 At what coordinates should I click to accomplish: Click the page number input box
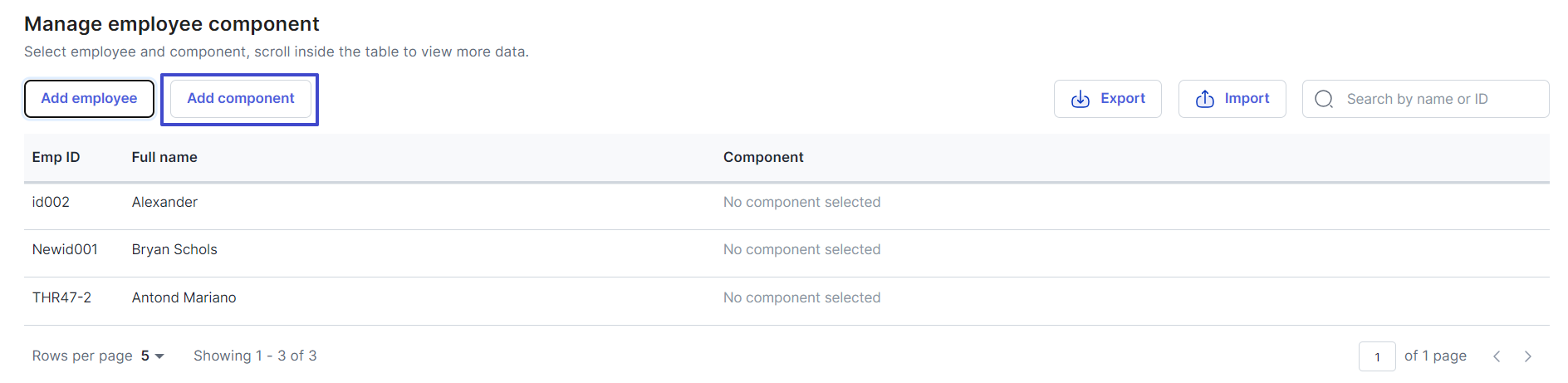click(1377, 356)
